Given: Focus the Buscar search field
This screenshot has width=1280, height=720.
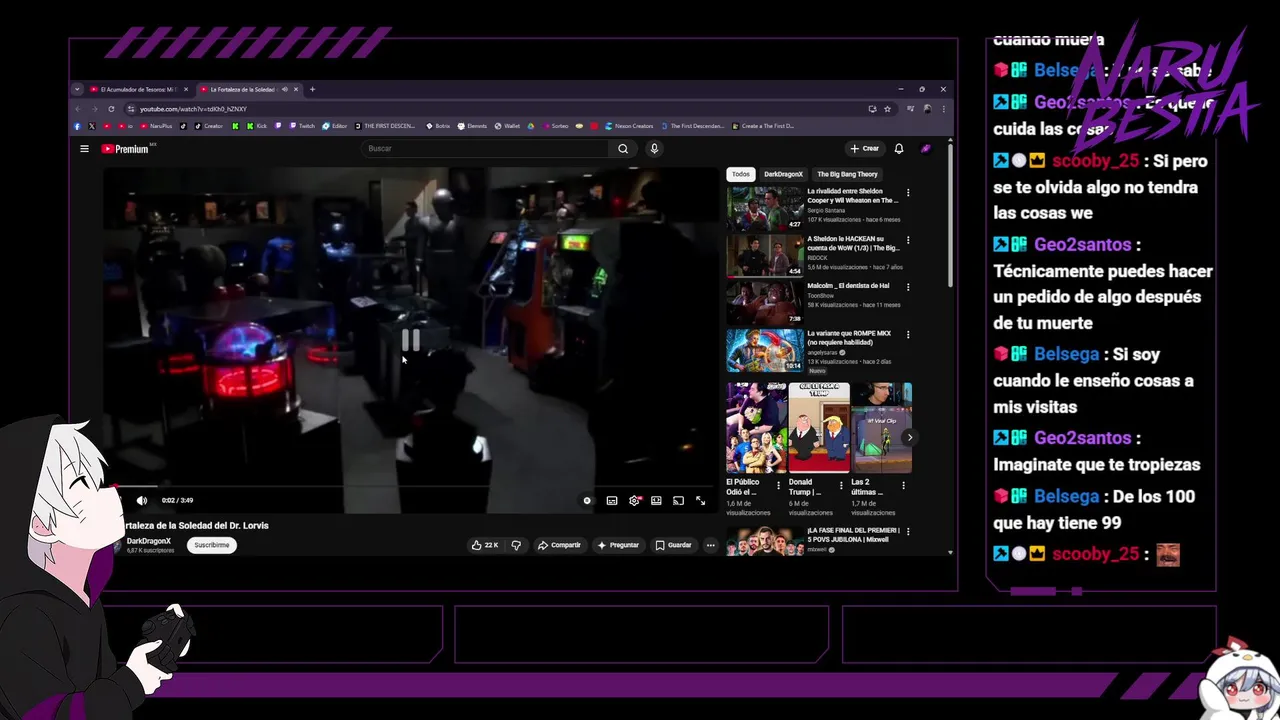Looking at the screenshot, I should pyautogui.click(x=485, y=148).
